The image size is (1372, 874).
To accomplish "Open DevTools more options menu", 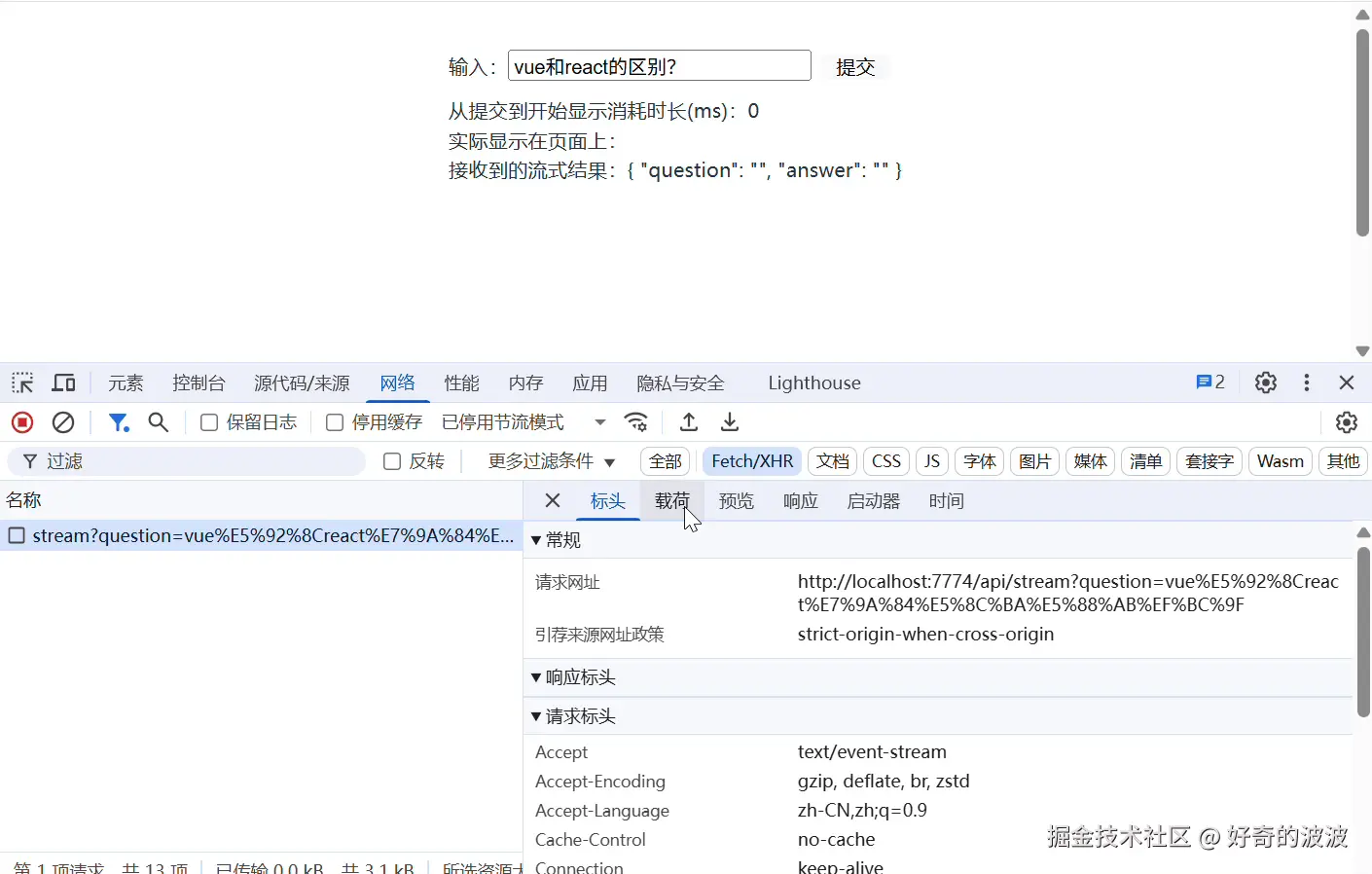I will (x=1307, y=382).
